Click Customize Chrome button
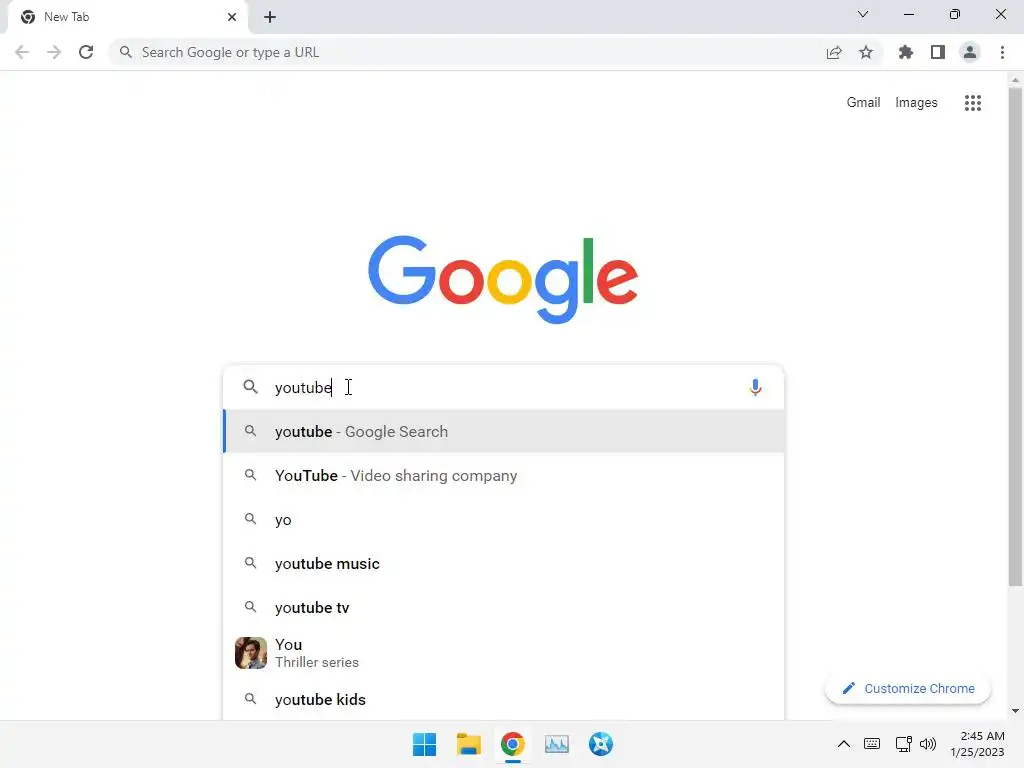The width and height of the screenshot is (1024, 768). pos(908,688)
